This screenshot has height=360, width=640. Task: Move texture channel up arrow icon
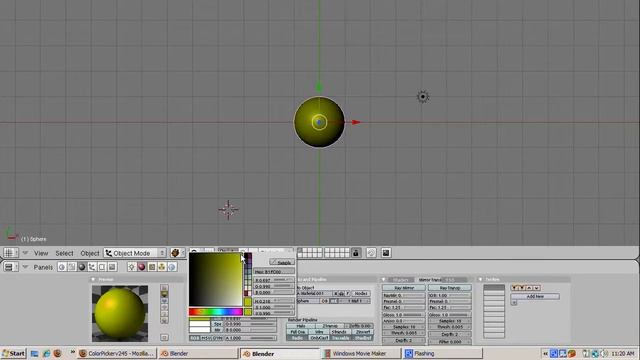click(x=529, y=288)
